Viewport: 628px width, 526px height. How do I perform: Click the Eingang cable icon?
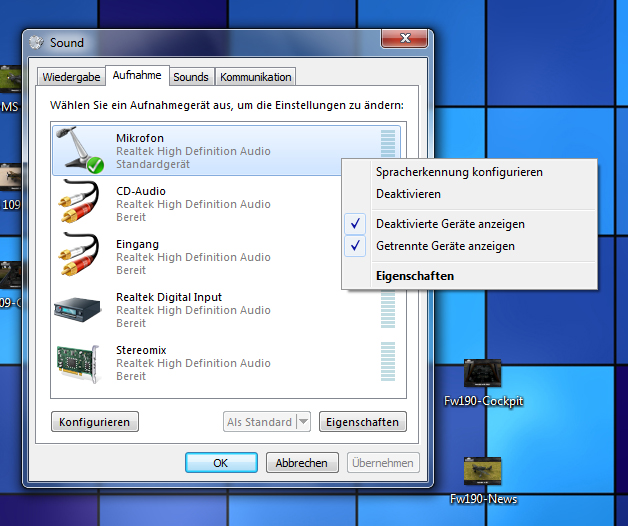(x=80, y=257)
